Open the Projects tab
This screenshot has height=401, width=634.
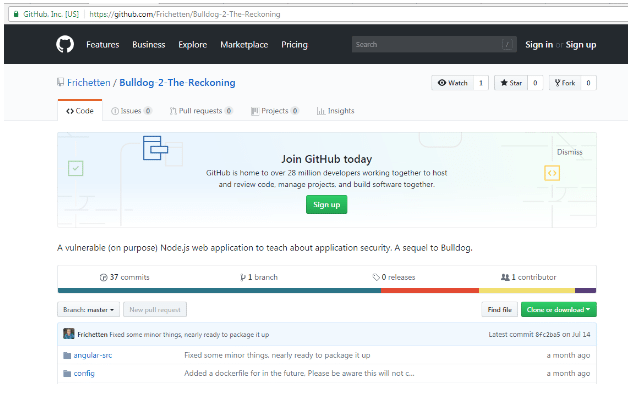point(274,111)
